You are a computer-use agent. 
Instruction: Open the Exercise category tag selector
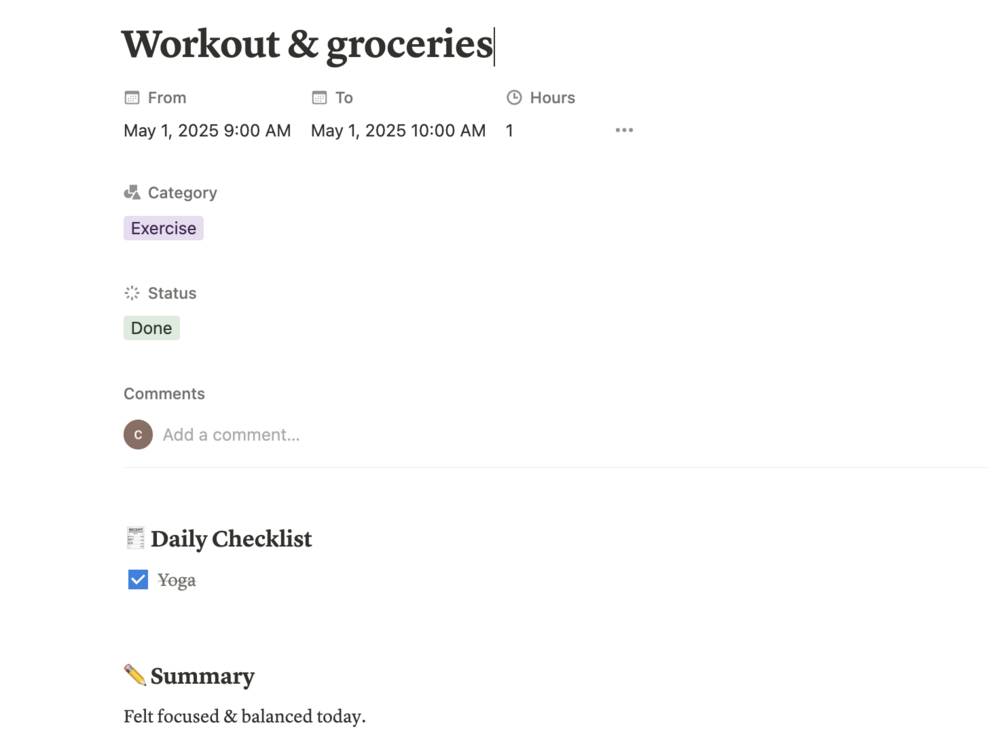click(x=163, y=228)
